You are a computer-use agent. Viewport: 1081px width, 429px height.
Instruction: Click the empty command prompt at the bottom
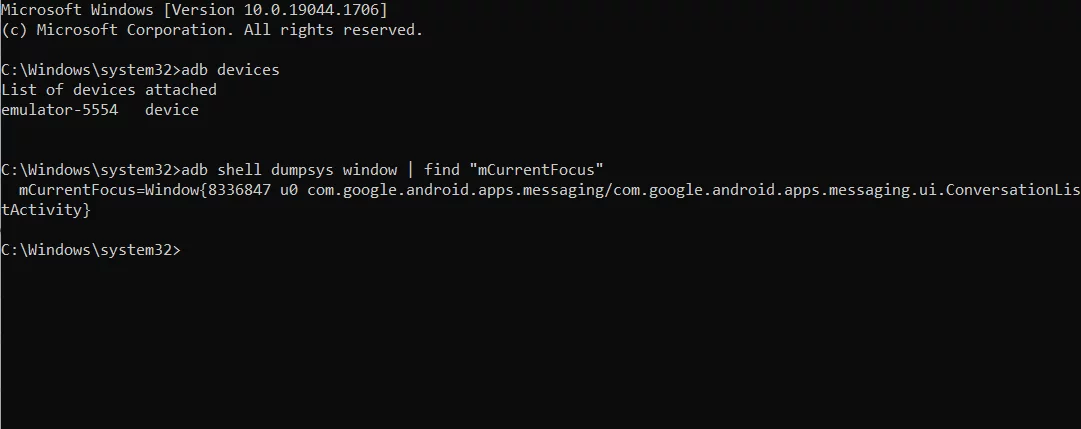(x=91, y=250)
